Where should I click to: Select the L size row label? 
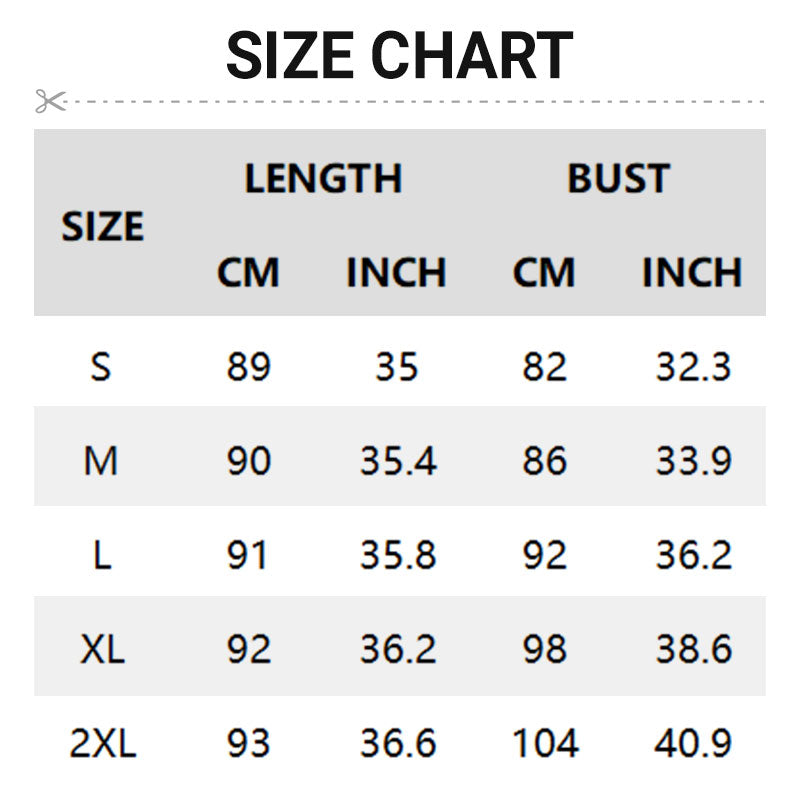click(101, 555)
